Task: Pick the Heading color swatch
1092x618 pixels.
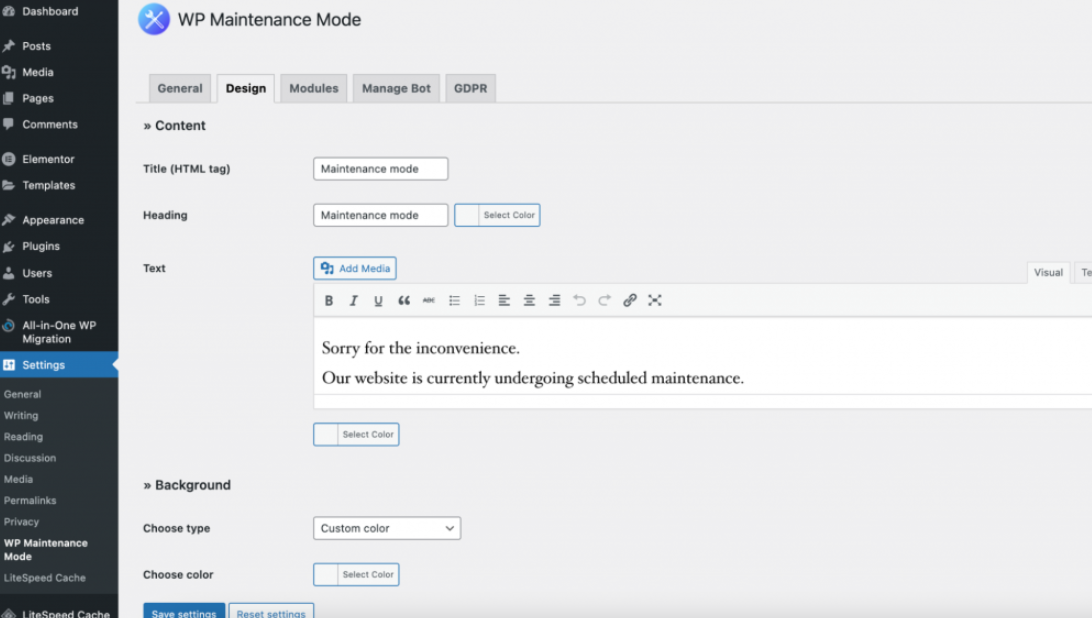Action: (x=497, y=215)
